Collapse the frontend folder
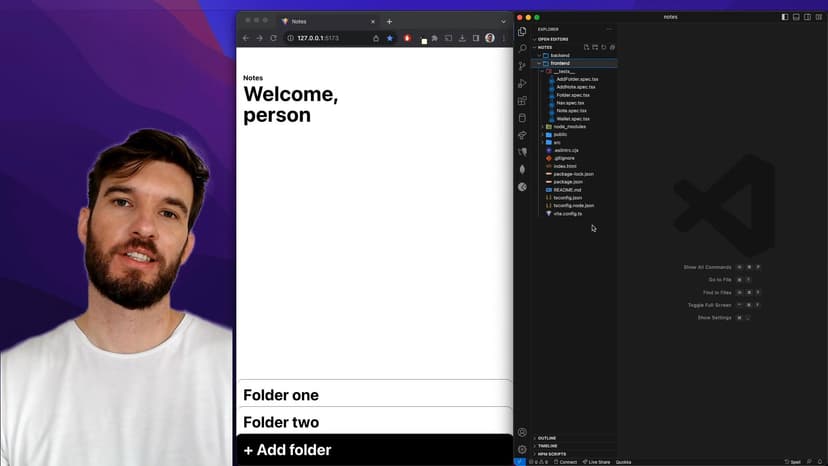 559,63
